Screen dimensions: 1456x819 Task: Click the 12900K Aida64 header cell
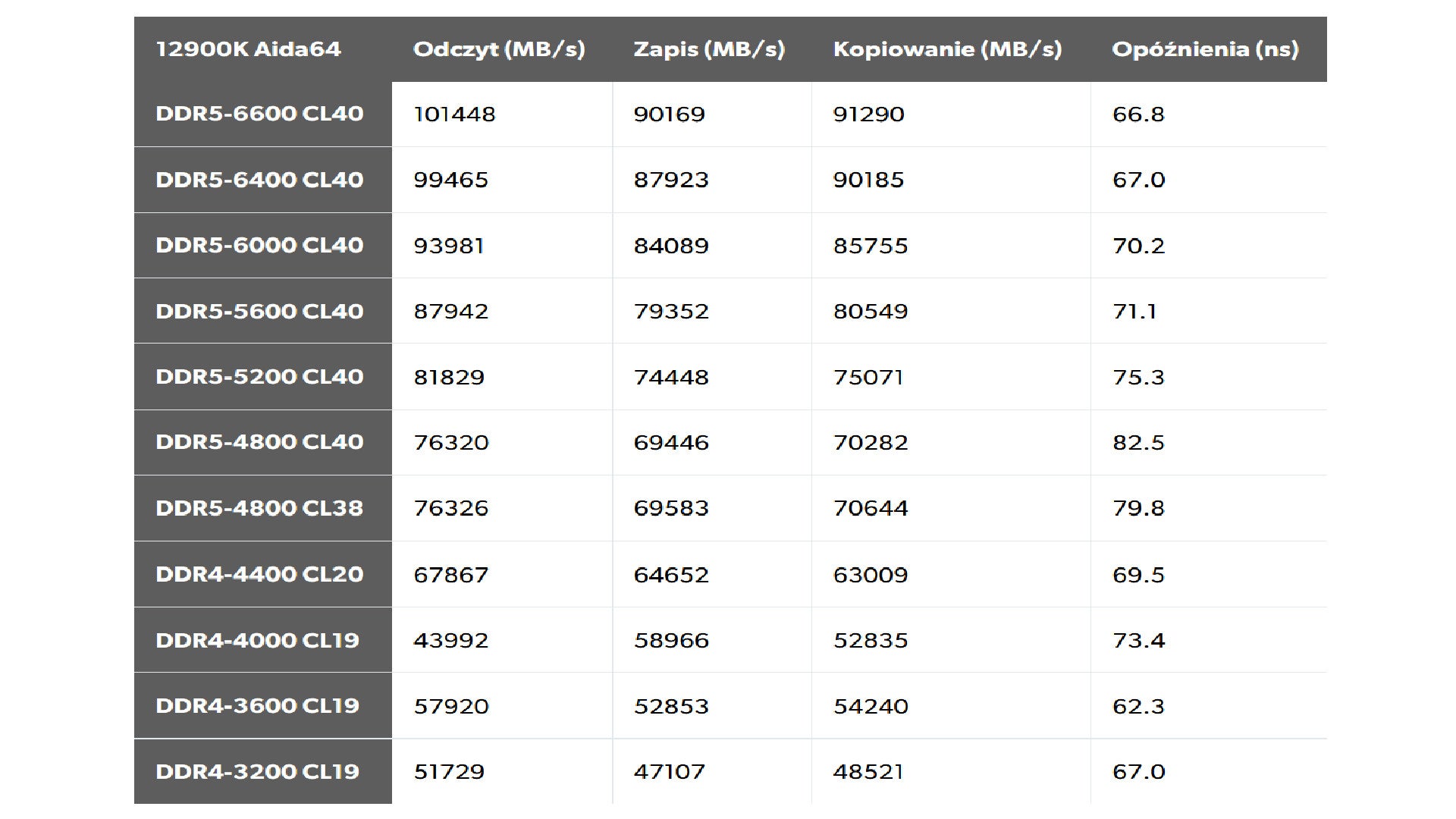(249, 49)
